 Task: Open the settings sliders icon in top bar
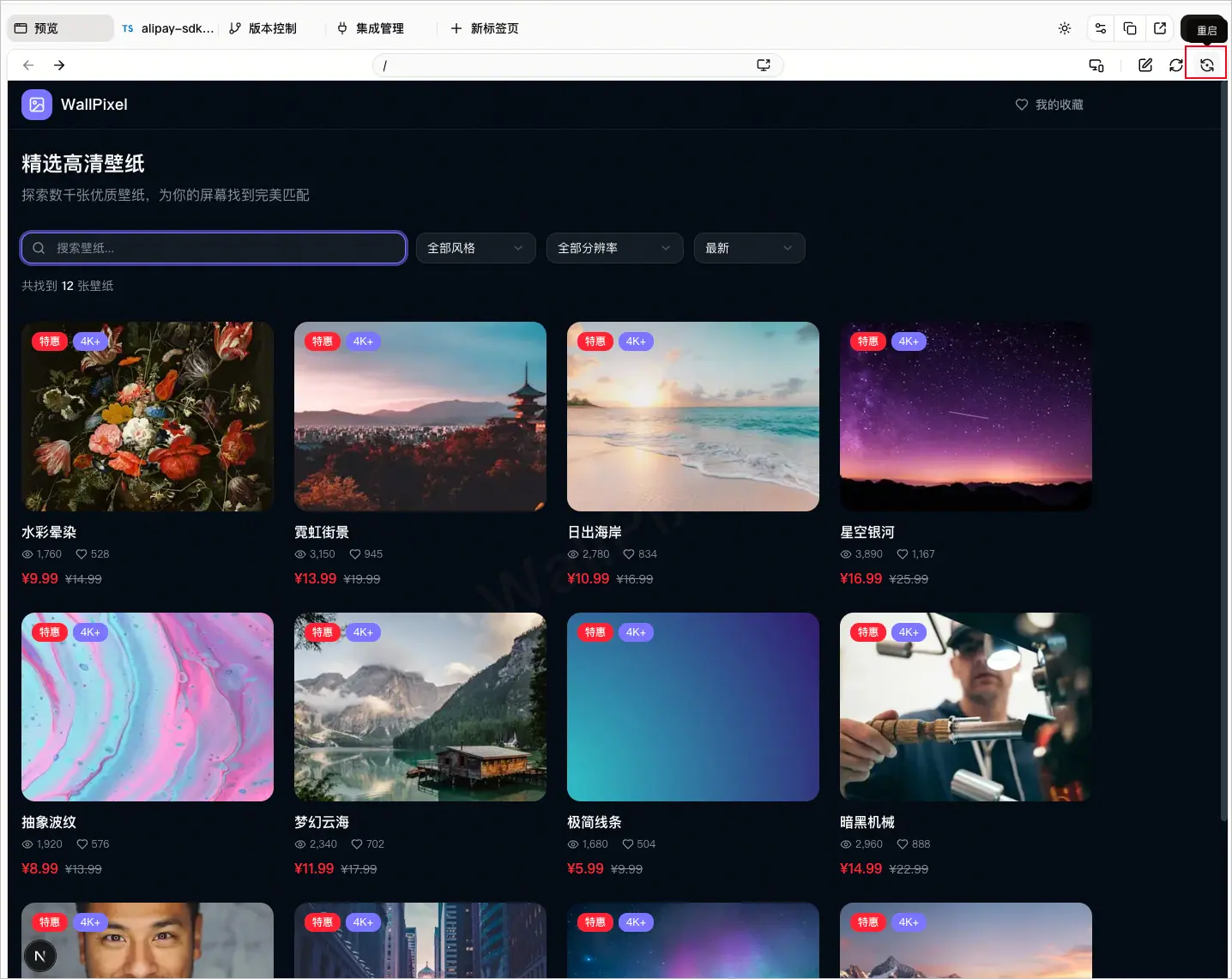pos(1101,28)
